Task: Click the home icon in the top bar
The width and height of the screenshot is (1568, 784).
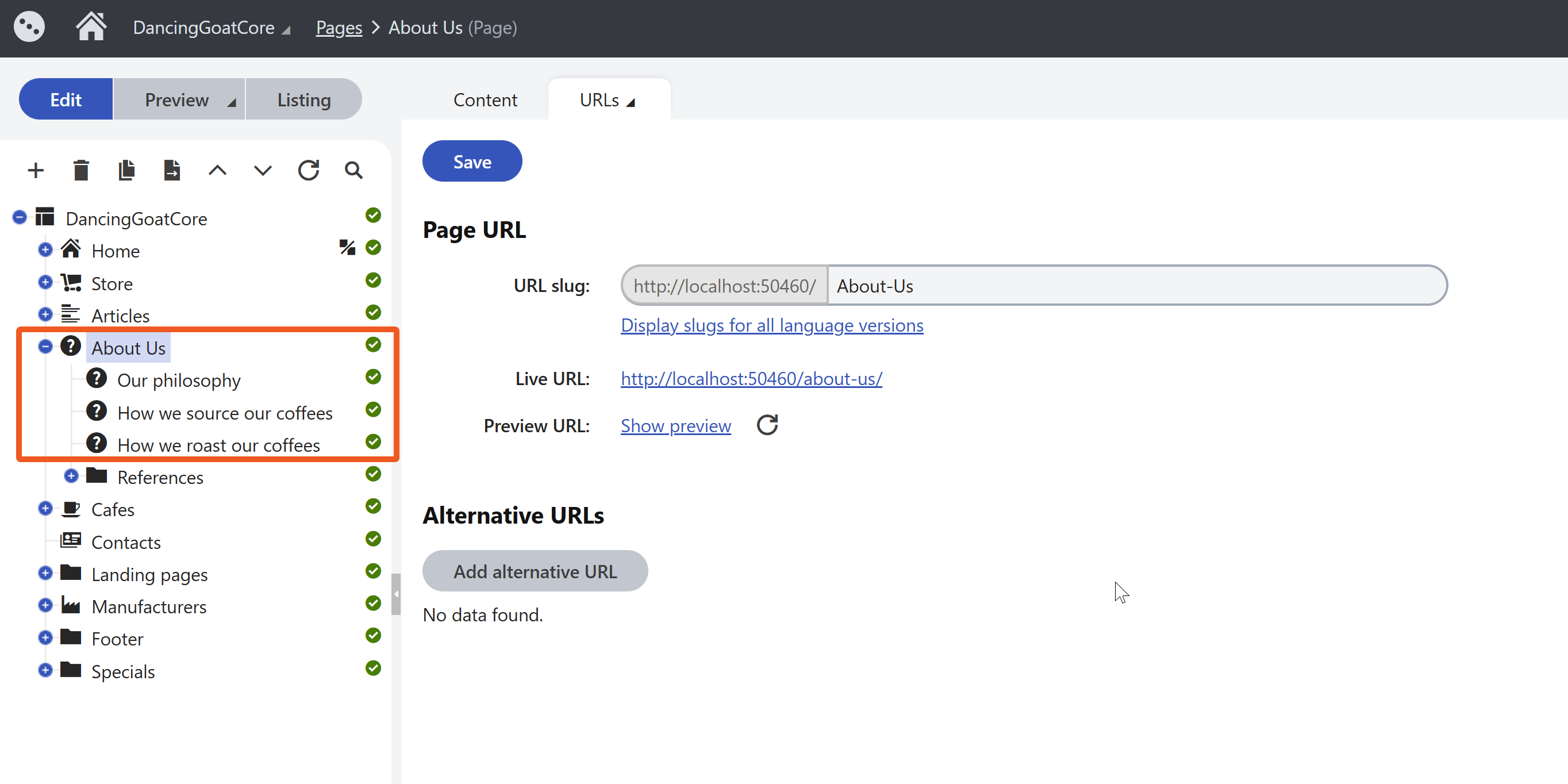Action: (x=91, y=27)
